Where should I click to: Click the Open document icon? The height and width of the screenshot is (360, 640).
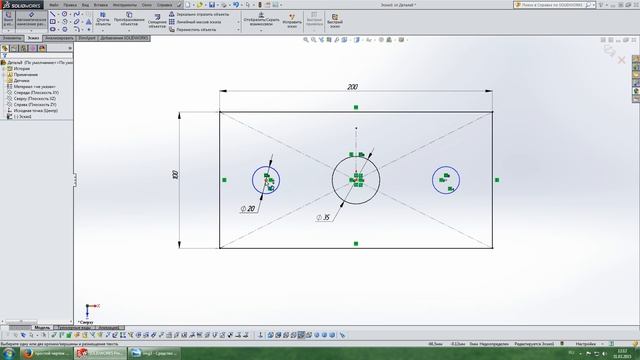[x=200, y=5]
